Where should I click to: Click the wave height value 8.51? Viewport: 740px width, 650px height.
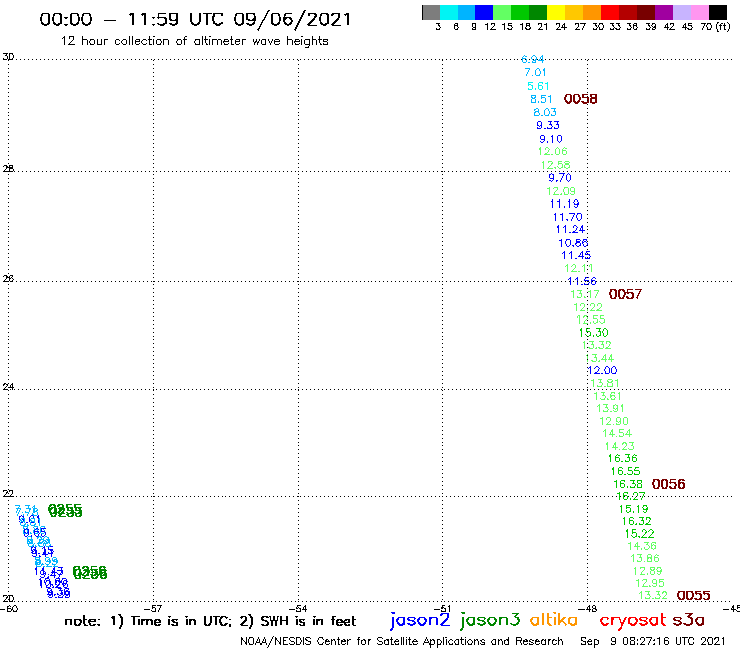coord(541,99)
